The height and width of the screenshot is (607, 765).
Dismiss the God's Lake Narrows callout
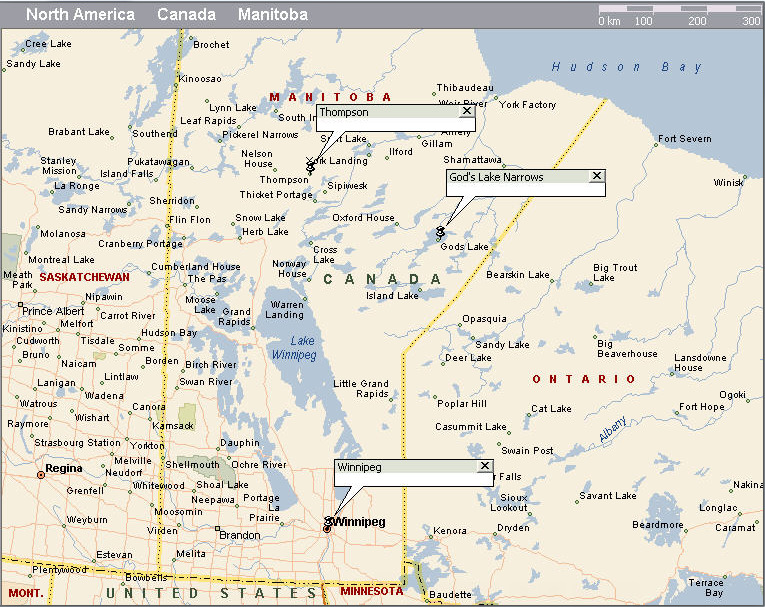coord(597,176)
